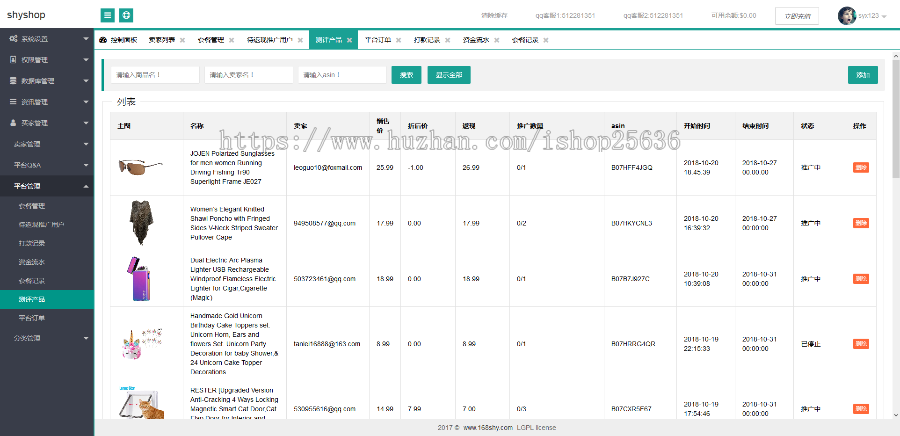Click the user avatar picture

(x=846, y=15)
